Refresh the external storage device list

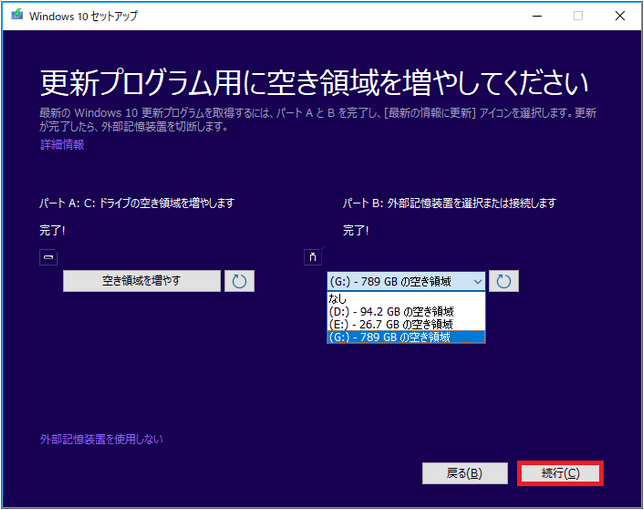[x=504, y=281]
